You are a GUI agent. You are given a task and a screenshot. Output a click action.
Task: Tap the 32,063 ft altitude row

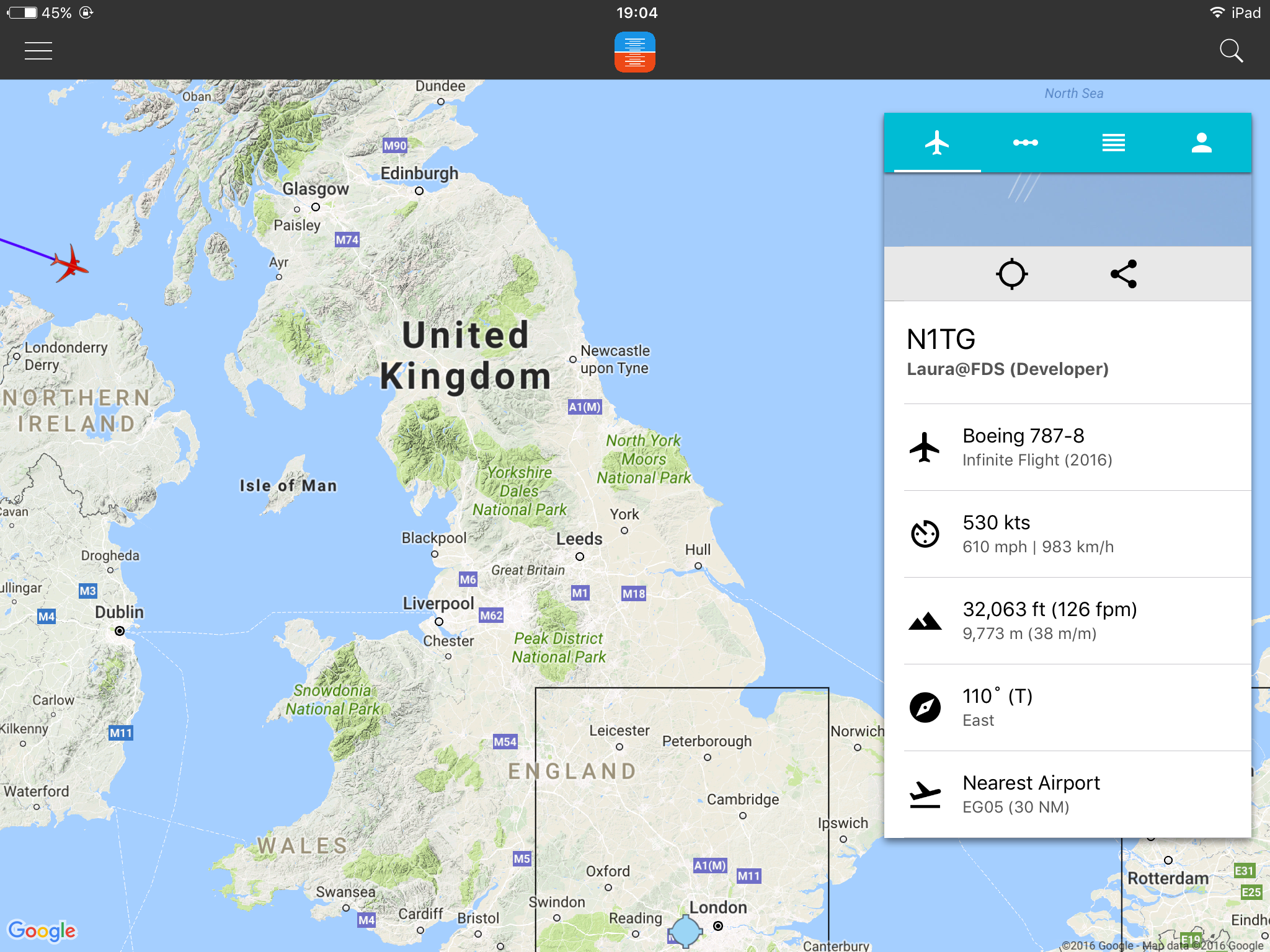tap(1067, 620)
